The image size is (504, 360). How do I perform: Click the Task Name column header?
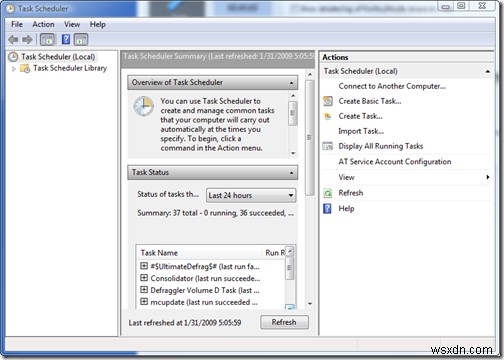point(159,253)
